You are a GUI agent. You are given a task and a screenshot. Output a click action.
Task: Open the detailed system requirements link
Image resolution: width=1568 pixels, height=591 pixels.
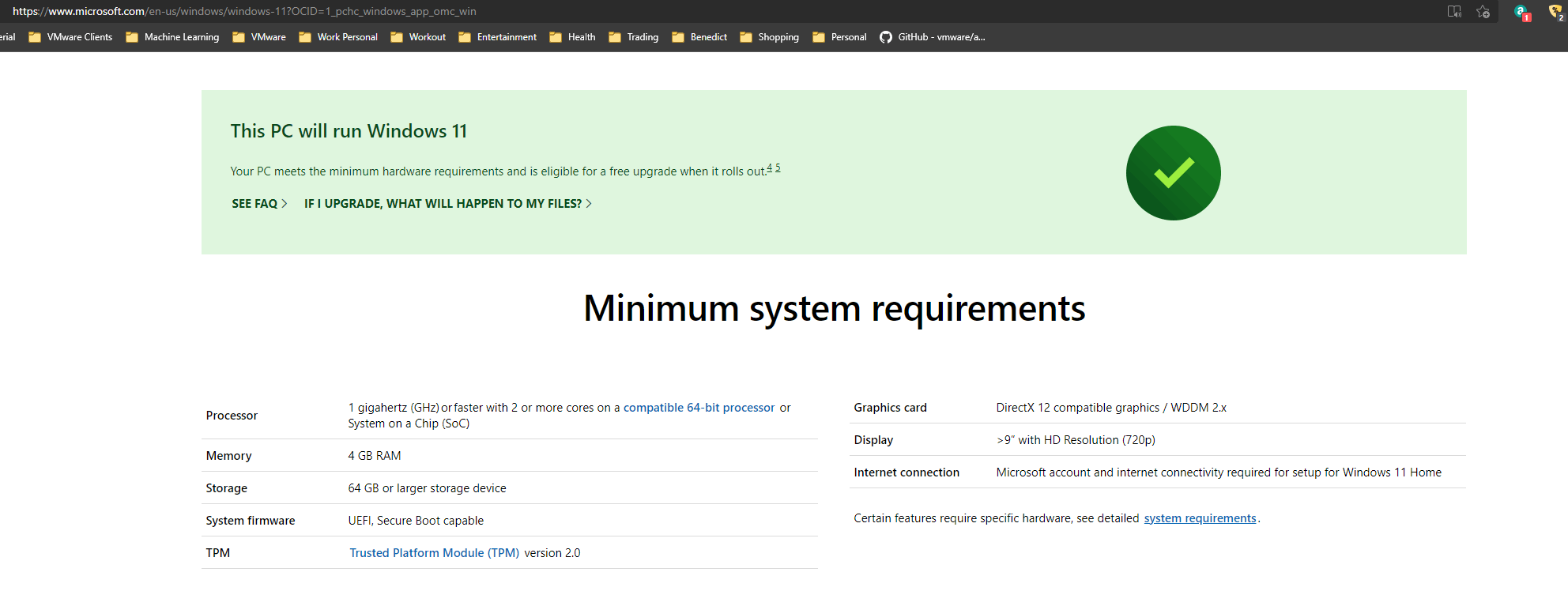1200,518
